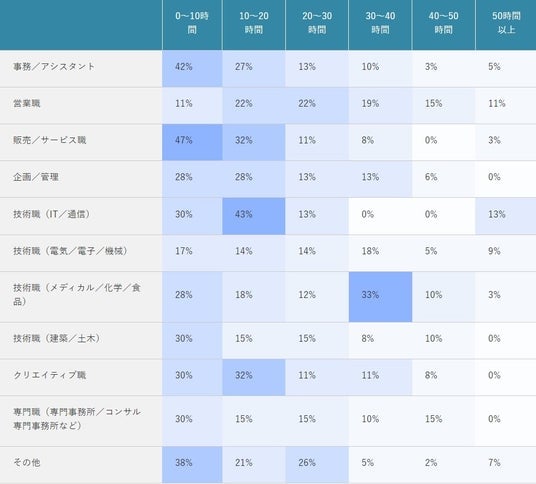Select the highlighted 43% cell
The height and width of the screenshot is (484, 536).
click(254, 216)
